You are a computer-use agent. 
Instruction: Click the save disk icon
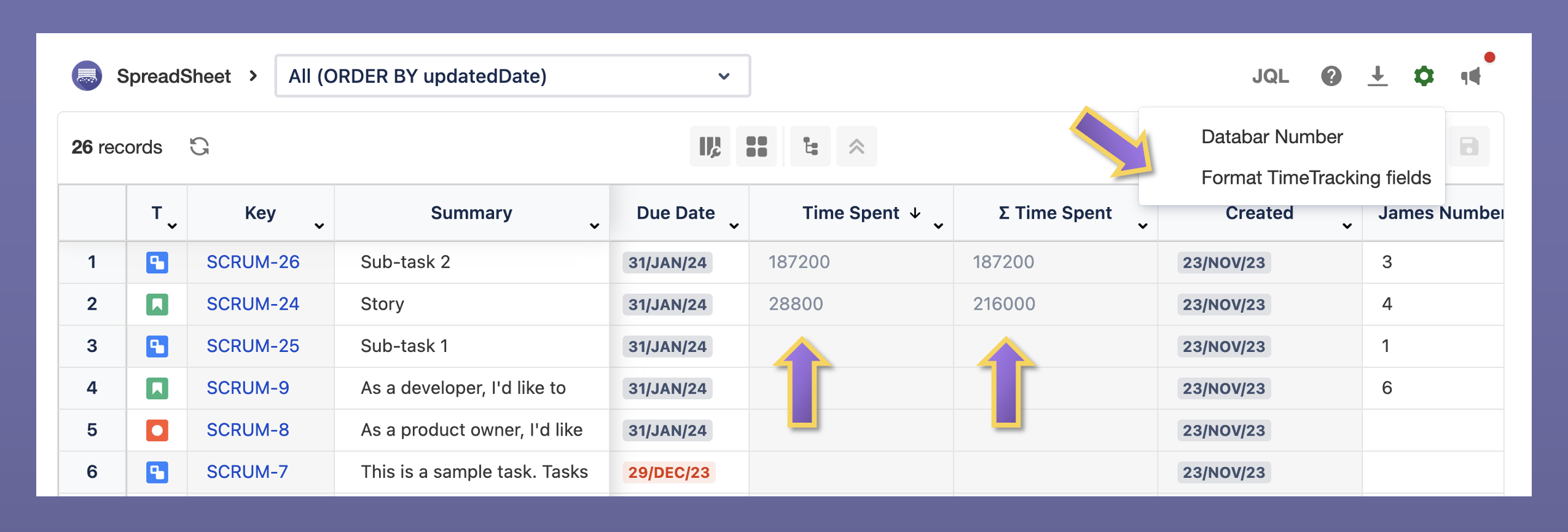tap(1469, 147)
